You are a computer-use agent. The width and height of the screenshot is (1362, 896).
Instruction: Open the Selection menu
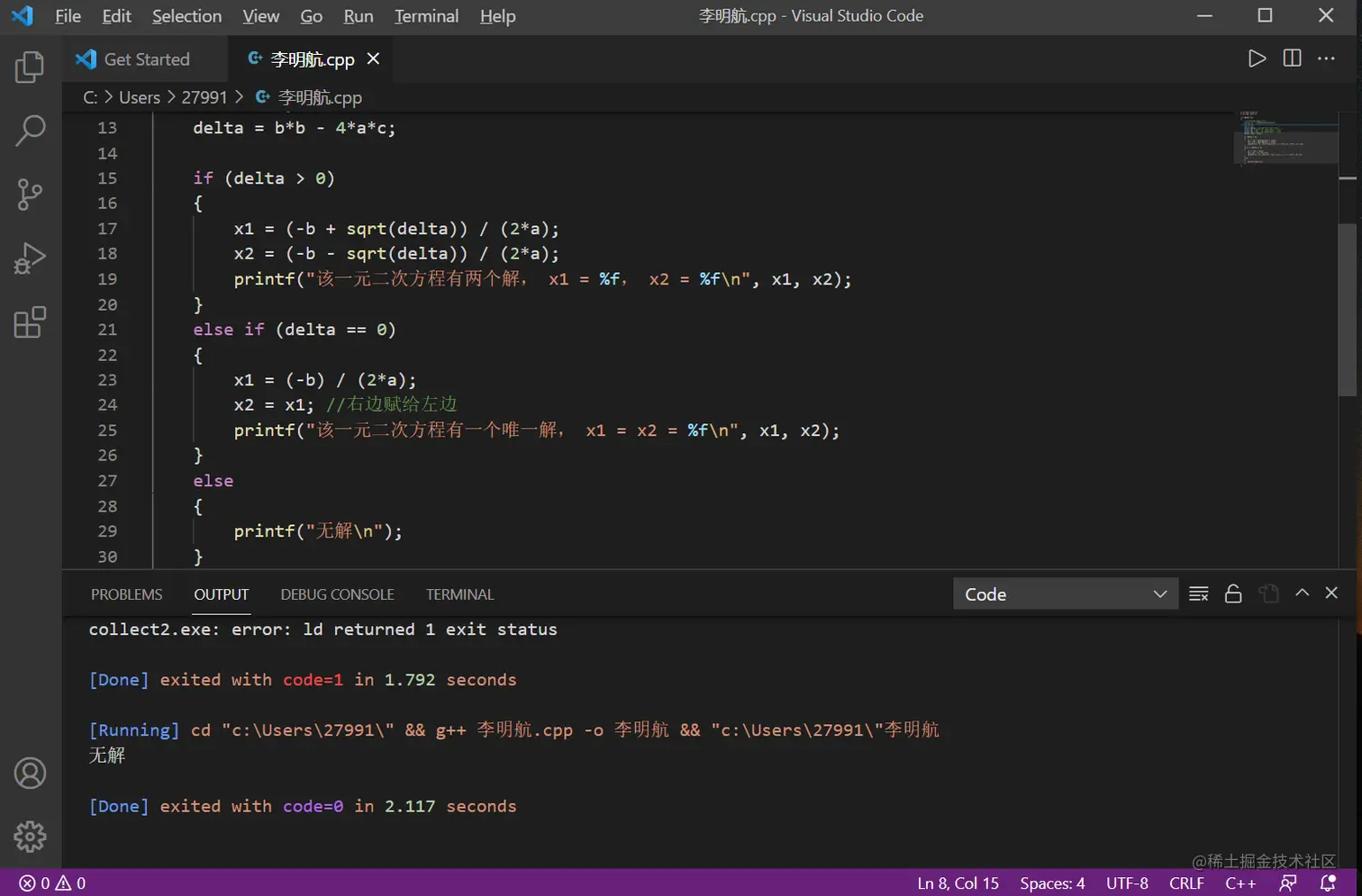tap(186, 16)
